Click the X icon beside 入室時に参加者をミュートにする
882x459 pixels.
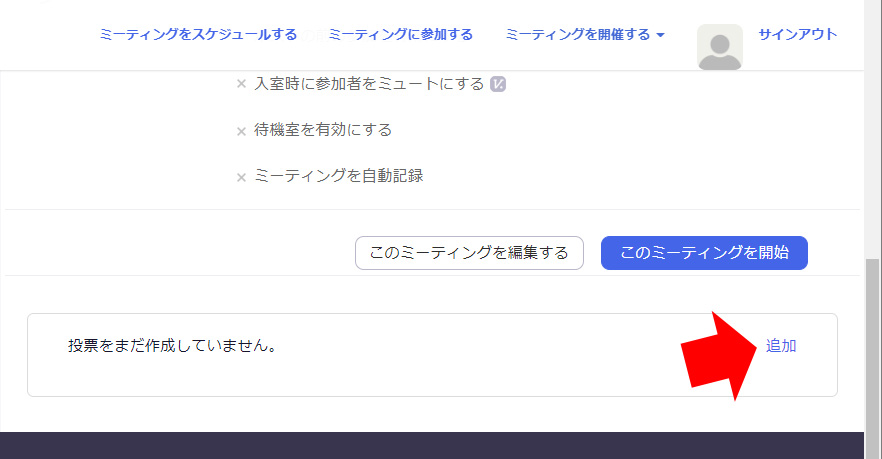(241, 85)
